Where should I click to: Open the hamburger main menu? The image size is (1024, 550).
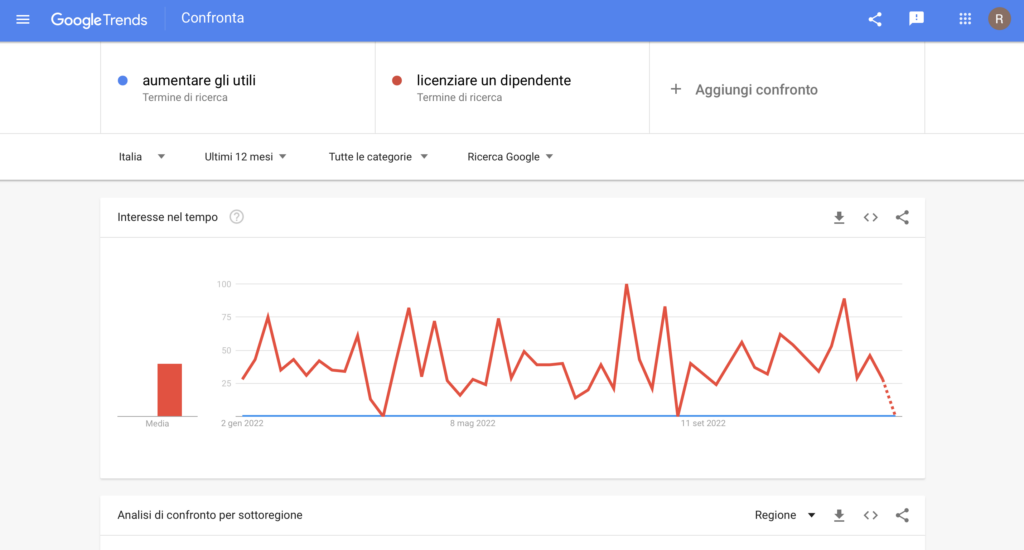23,19
